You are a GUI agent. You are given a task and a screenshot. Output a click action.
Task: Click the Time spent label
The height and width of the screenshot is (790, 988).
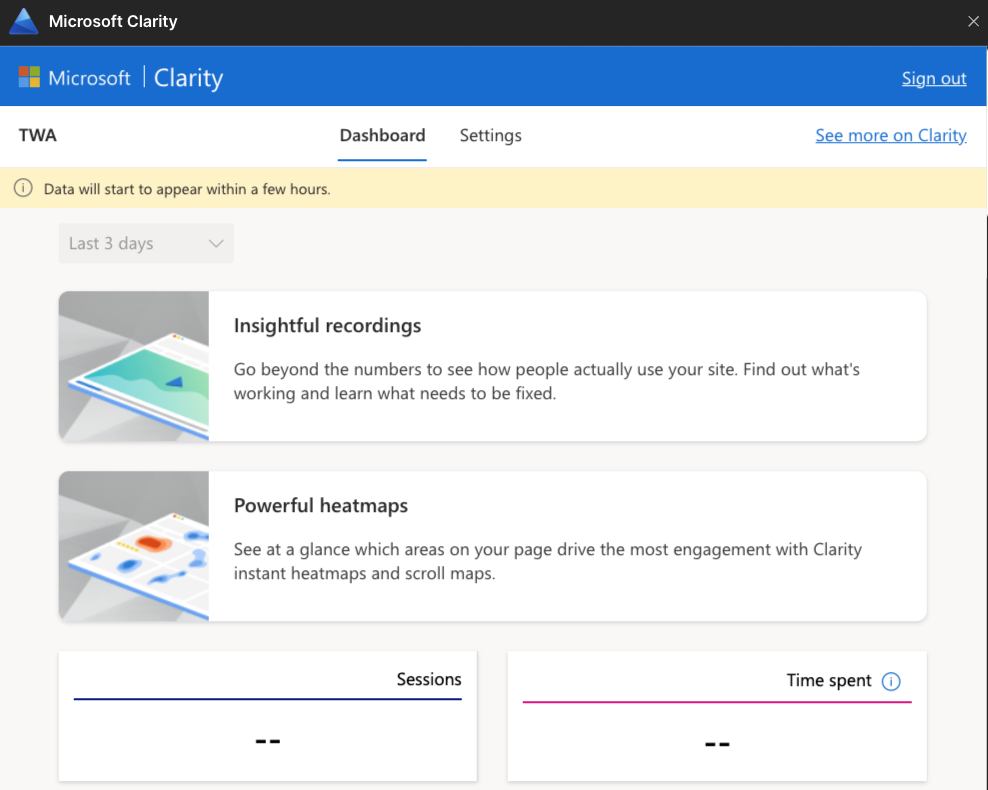pos(829,680)
